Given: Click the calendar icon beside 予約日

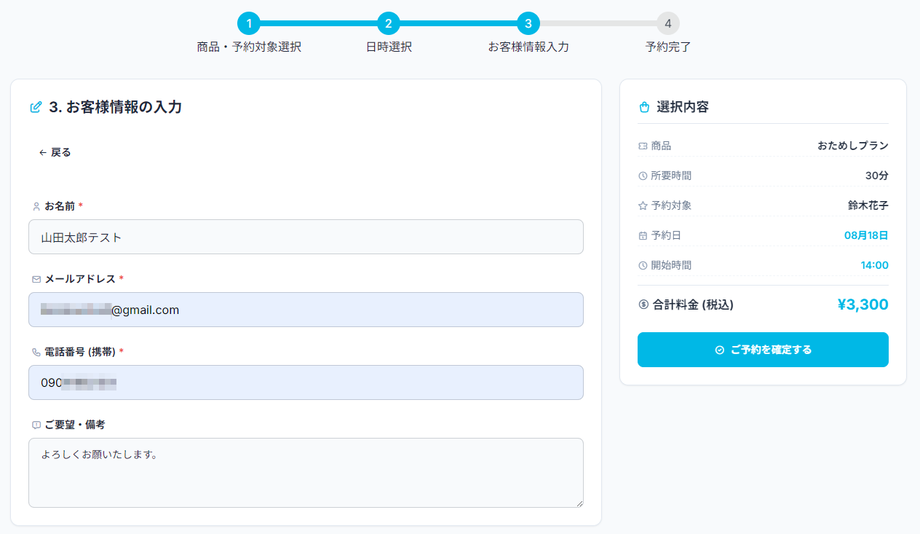Looking at the screenshot, I should pyautogui.click(x=642, y=236).
